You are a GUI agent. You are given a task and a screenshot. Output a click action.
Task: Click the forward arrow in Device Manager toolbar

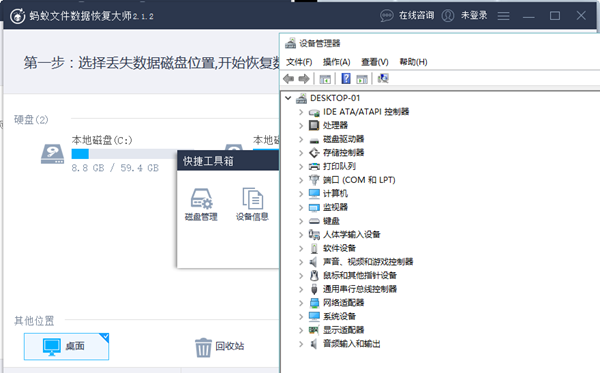tap(304, 79)
